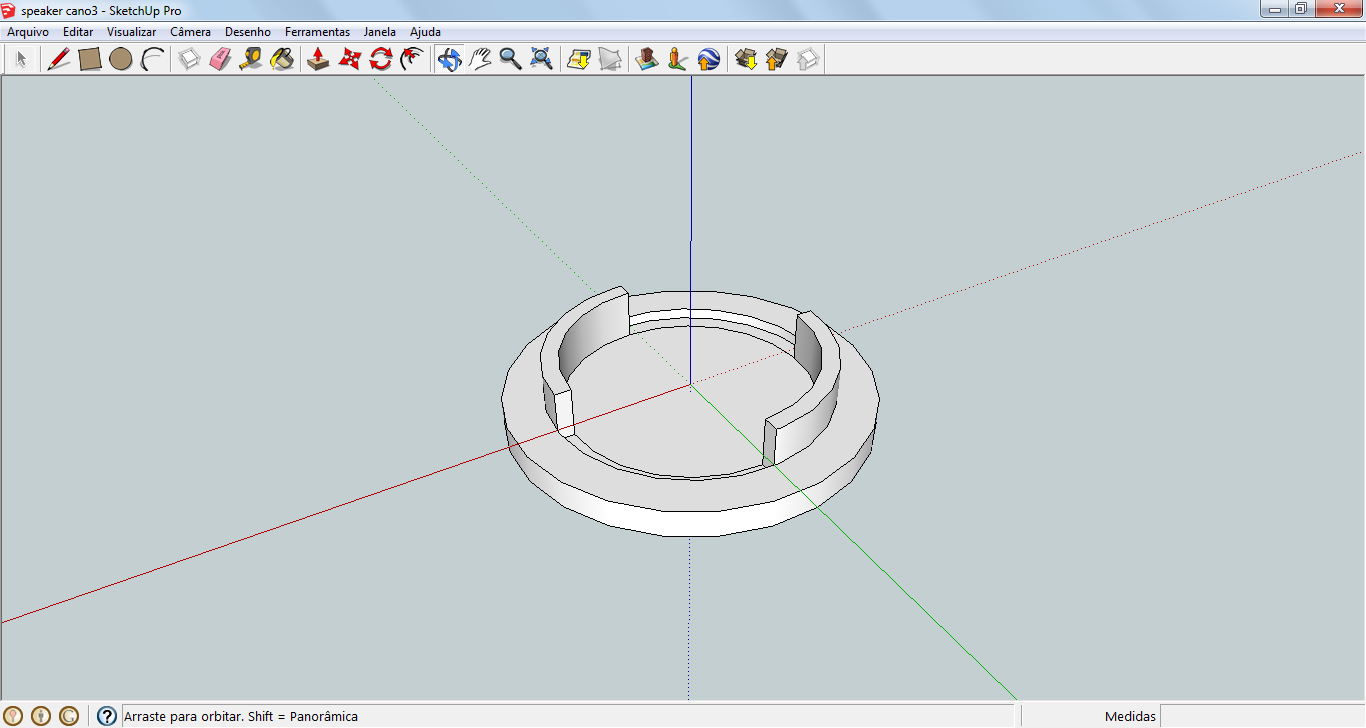Click the Google sign-in status icon

(x=69, y=716)
